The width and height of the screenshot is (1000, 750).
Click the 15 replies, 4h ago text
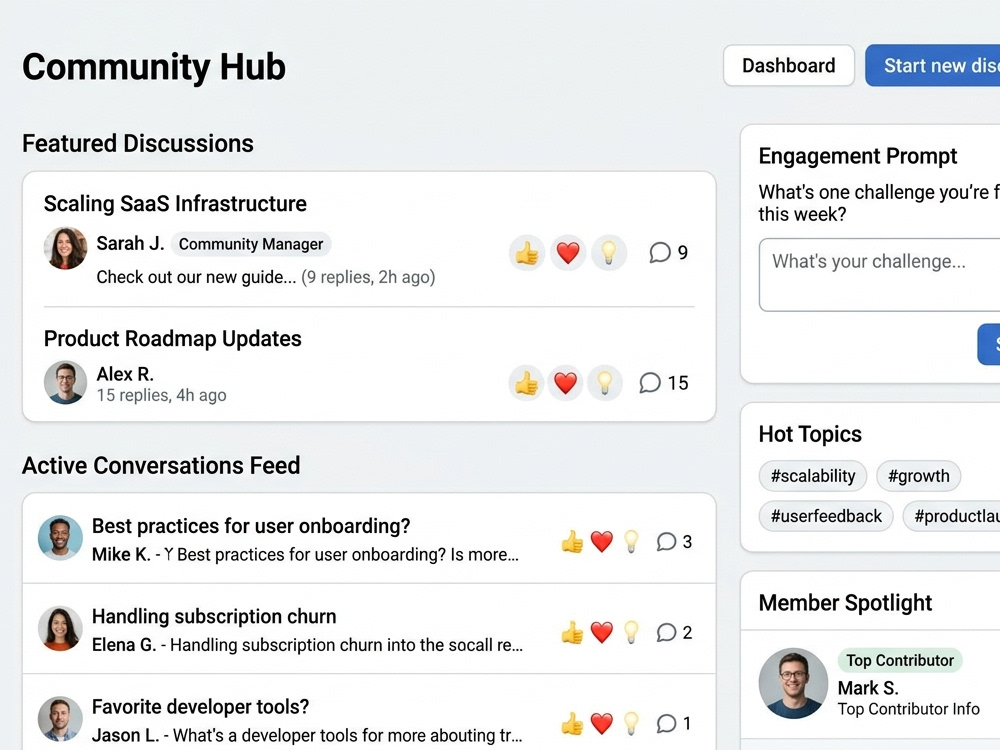(x=161, y=395)
